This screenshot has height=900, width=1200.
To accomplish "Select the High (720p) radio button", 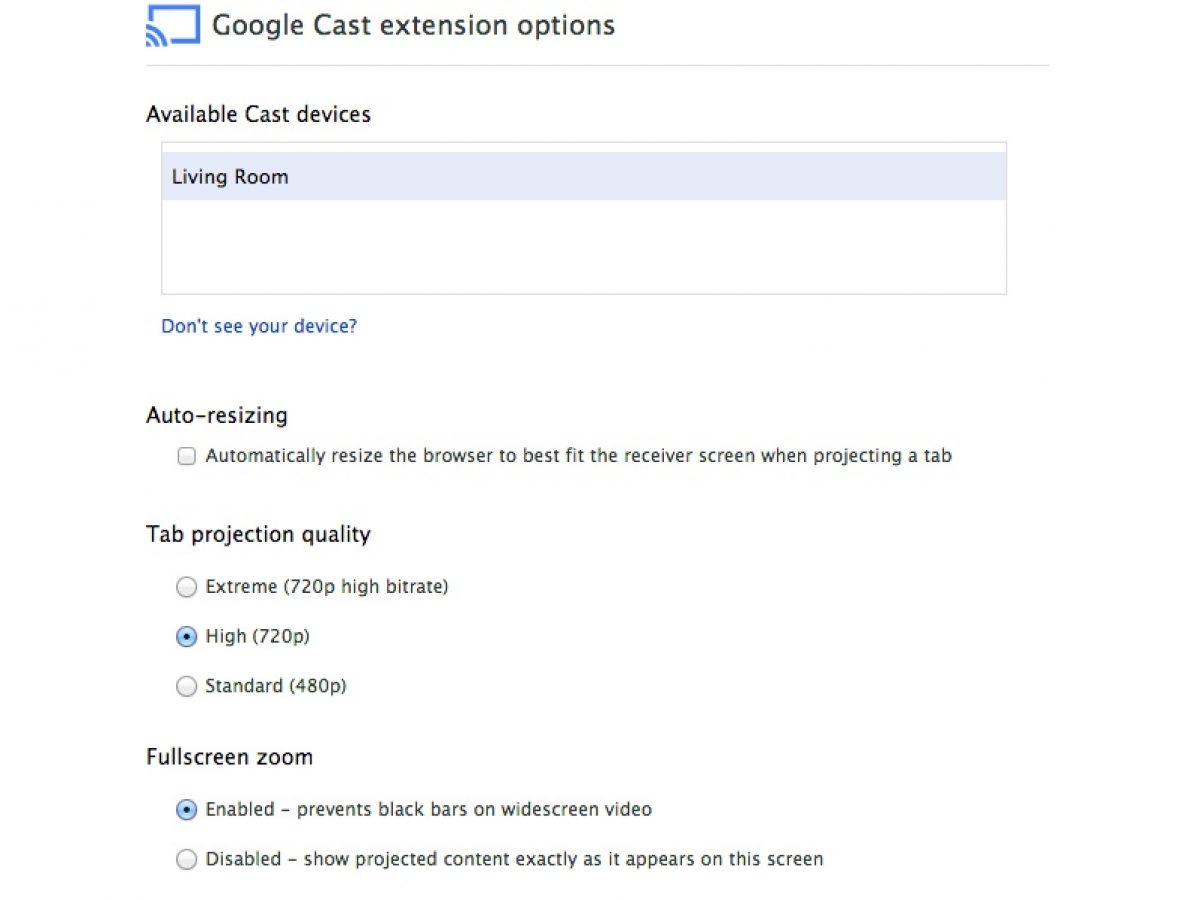I will (186, 637).
